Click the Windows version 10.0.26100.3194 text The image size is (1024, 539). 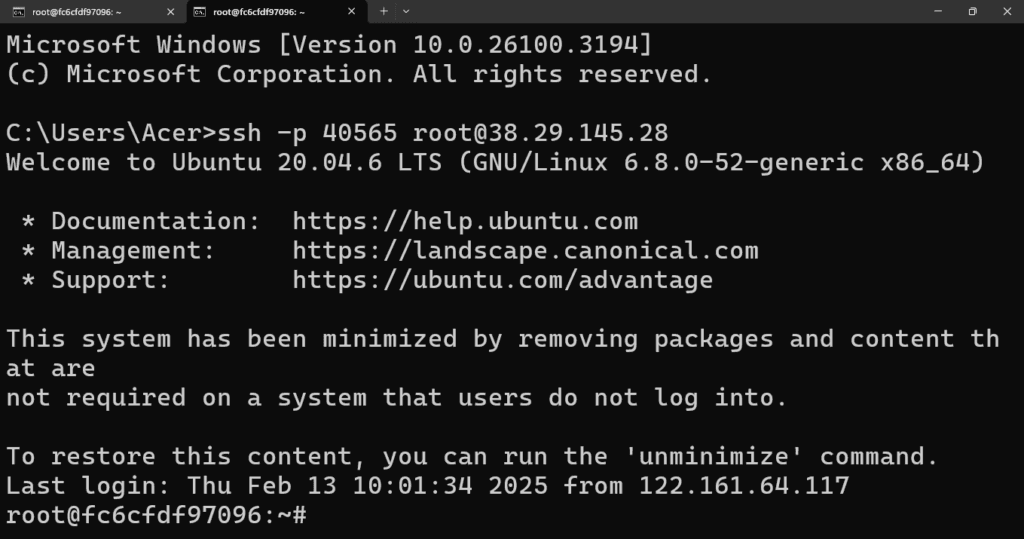coord(525,44)
